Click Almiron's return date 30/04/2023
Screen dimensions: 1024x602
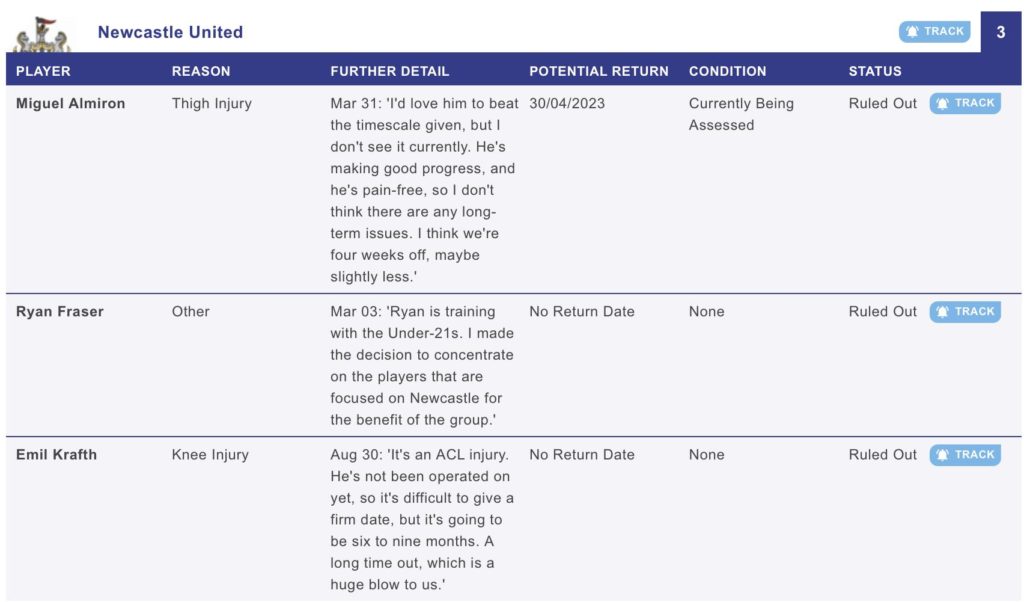pos(567,103)
